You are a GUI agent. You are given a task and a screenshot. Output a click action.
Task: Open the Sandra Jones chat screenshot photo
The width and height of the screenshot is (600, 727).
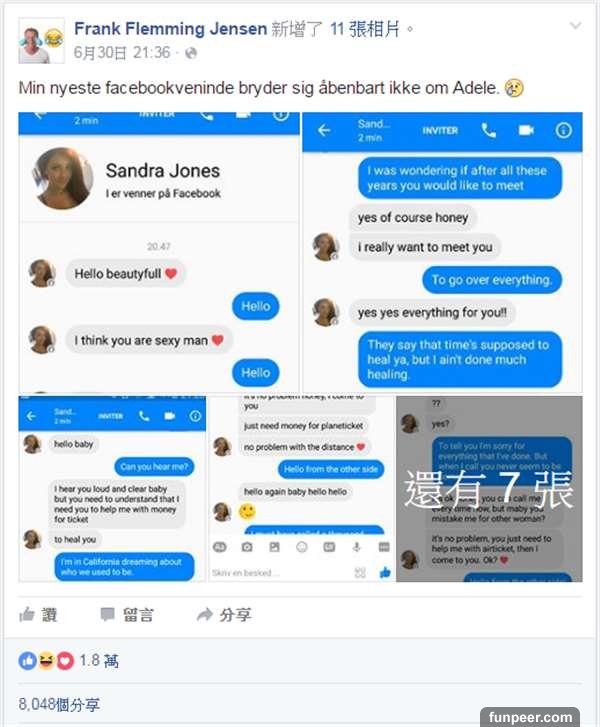159,252
